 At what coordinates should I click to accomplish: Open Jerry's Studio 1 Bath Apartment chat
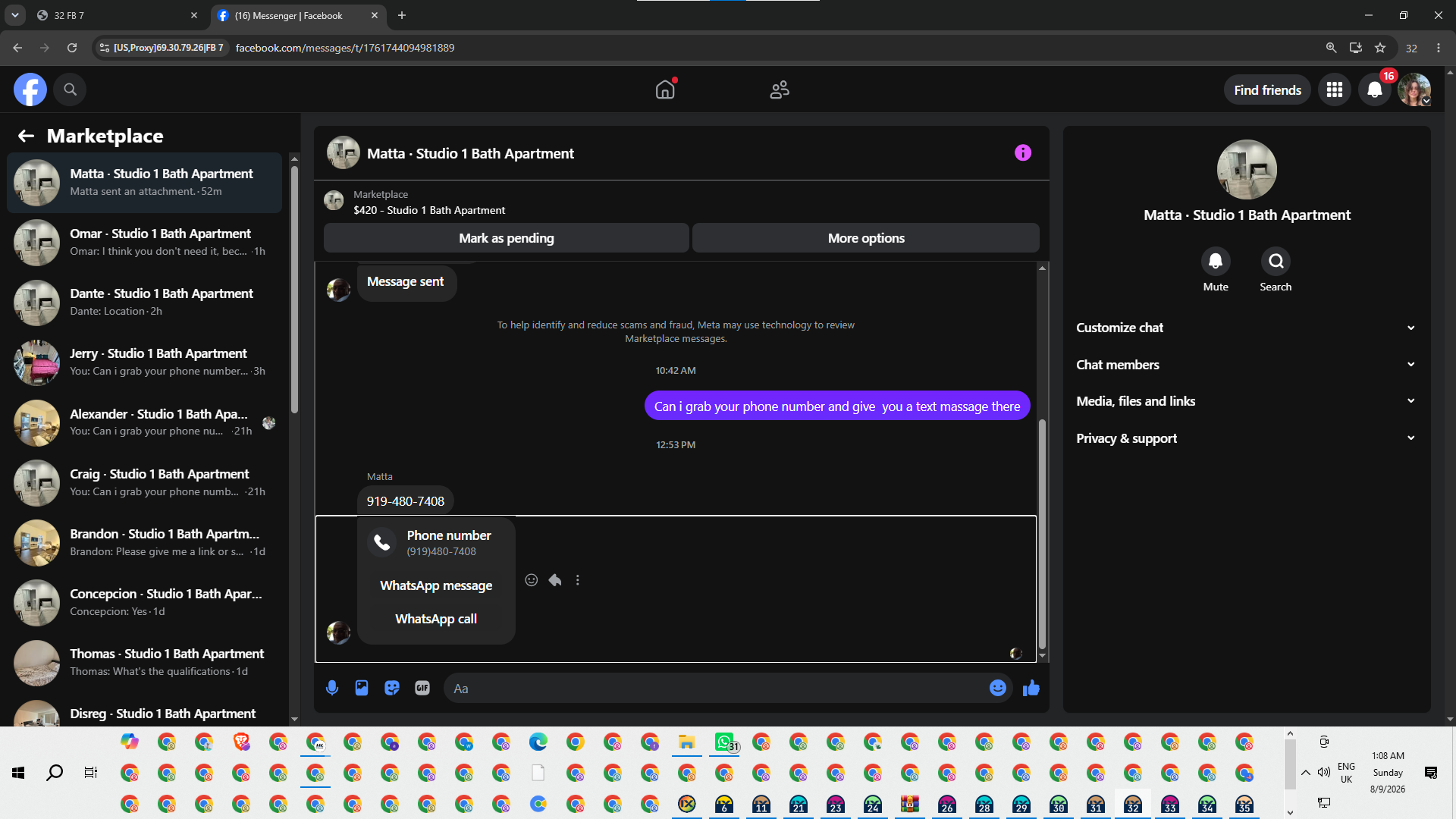pos(144,362)
